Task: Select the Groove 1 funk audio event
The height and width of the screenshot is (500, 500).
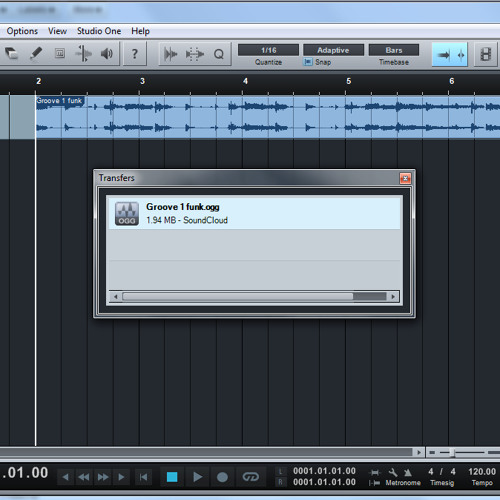Action: click(268, 117)
